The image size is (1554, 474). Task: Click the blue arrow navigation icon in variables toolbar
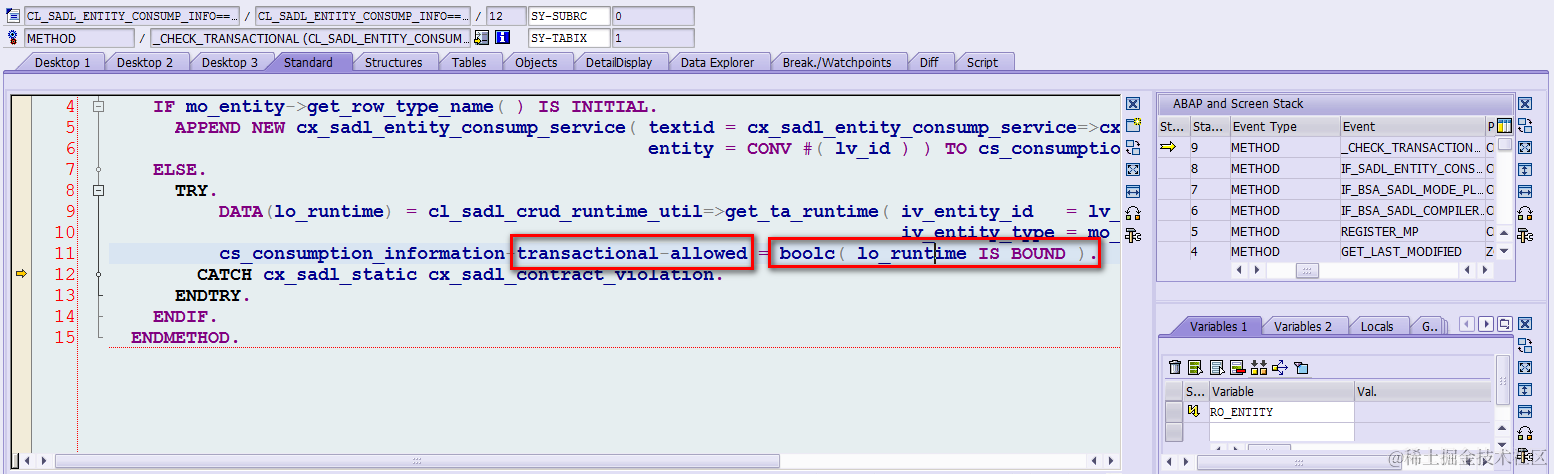tap(1281, 368)
